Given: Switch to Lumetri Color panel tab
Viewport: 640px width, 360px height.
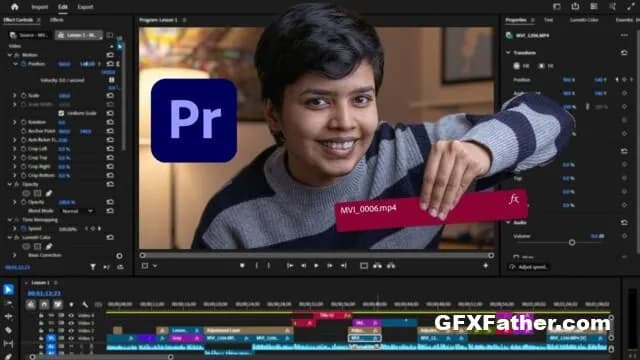Looking at the screenshot, I should (x=584, y=20).
